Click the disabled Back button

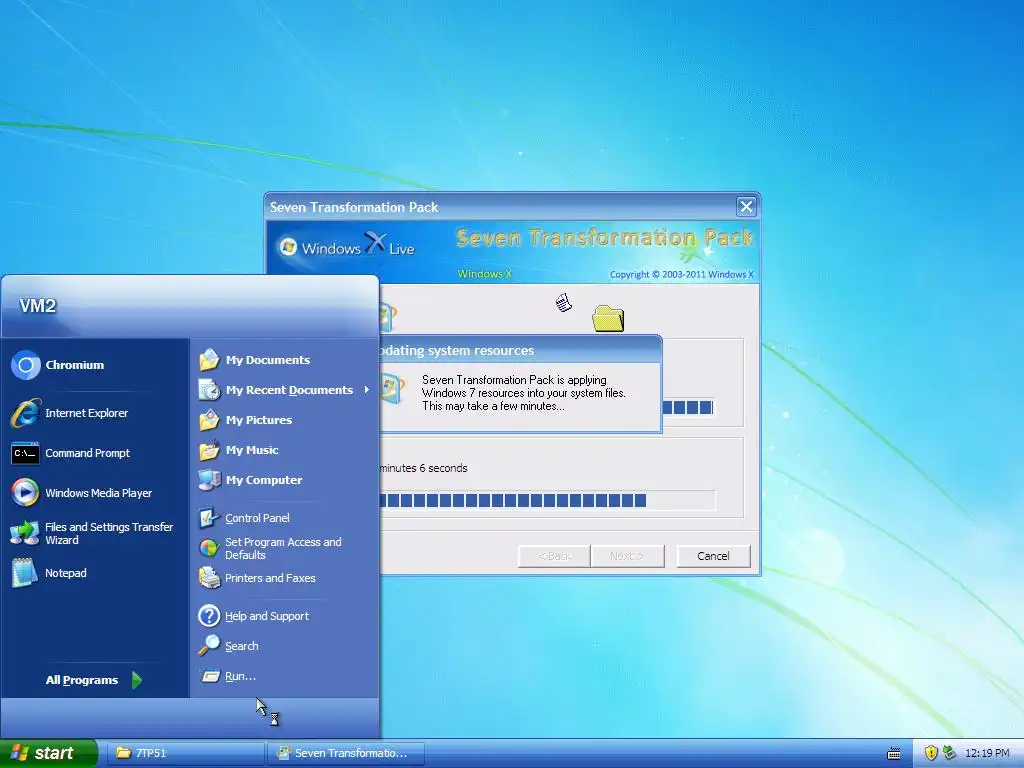554,556
